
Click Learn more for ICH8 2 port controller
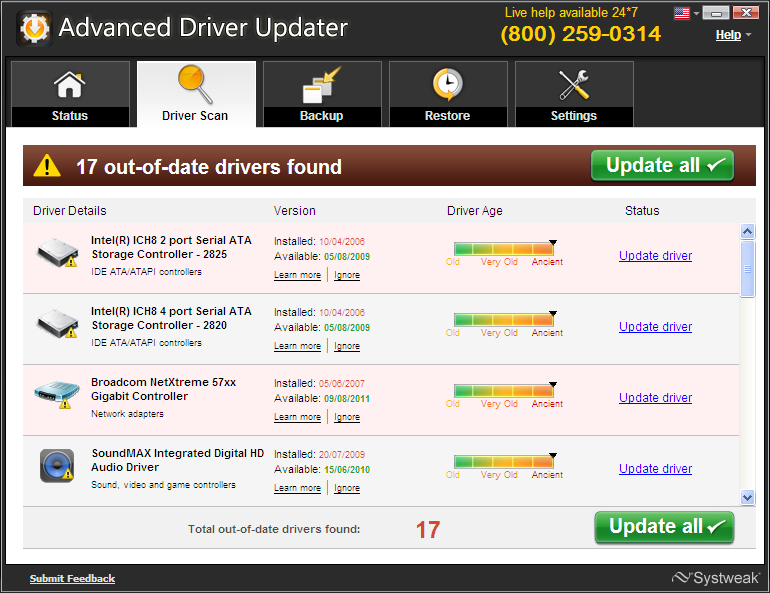[x=297, y=275]
